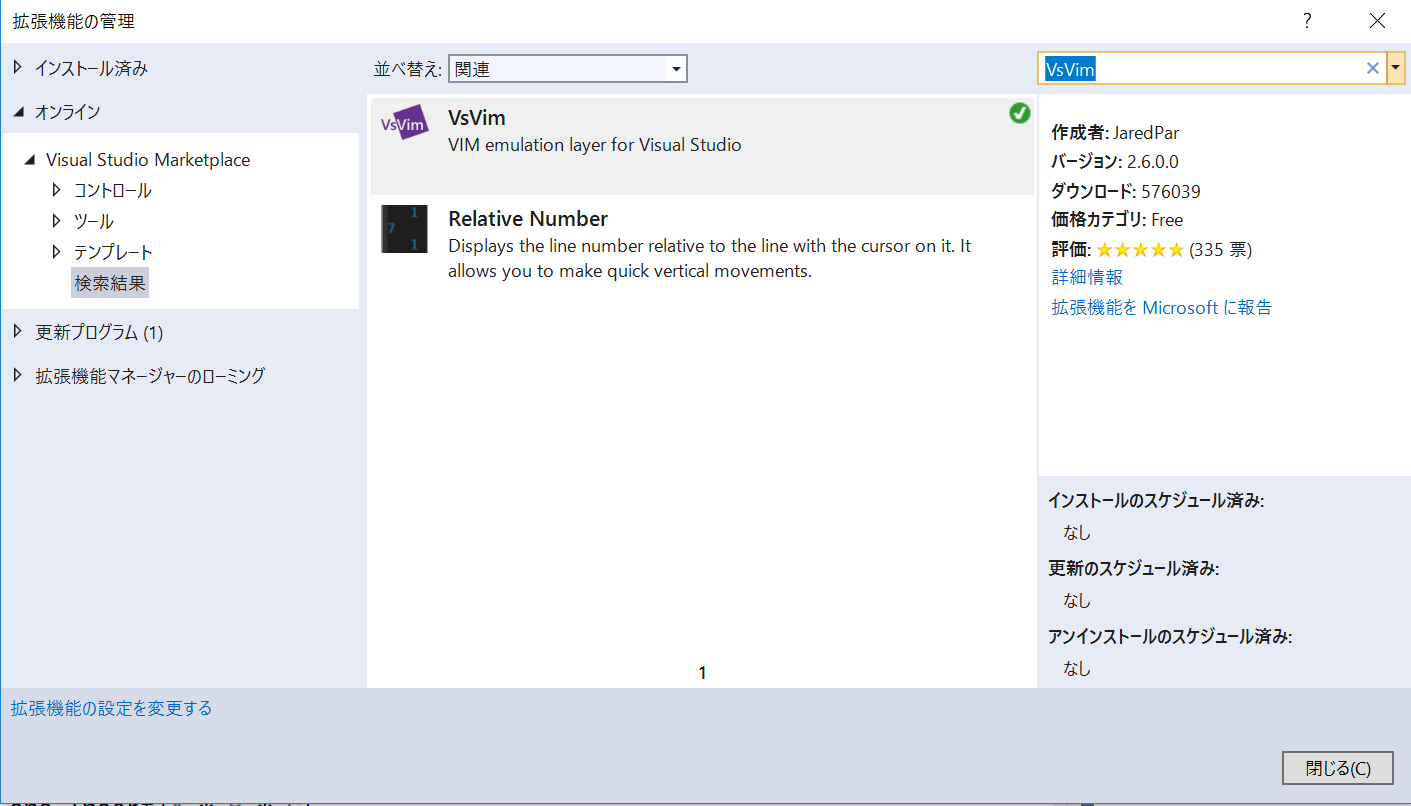Open the 関連 sort order dropdown
The height and width of the screenshot is (806, 1411).
coord(678,68)
